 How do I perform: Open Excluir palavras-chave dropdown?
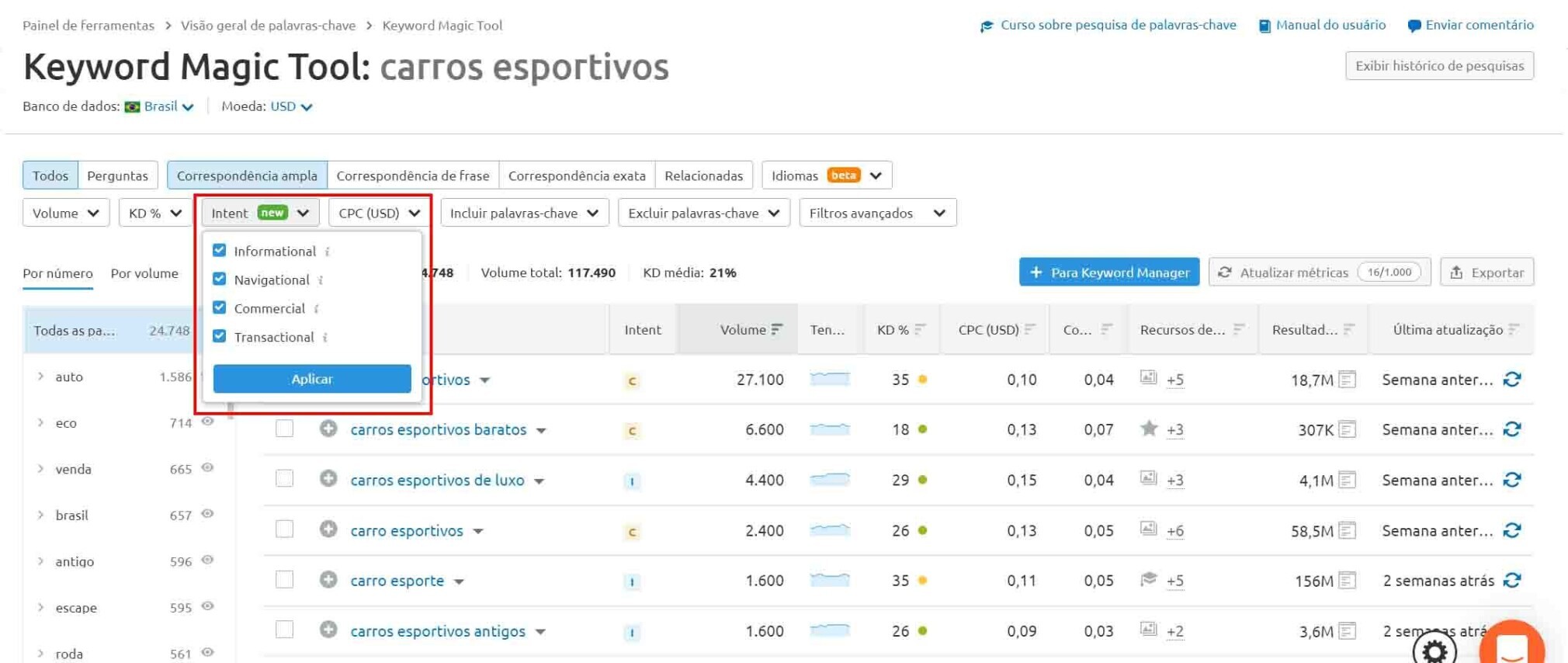[704, 213]
